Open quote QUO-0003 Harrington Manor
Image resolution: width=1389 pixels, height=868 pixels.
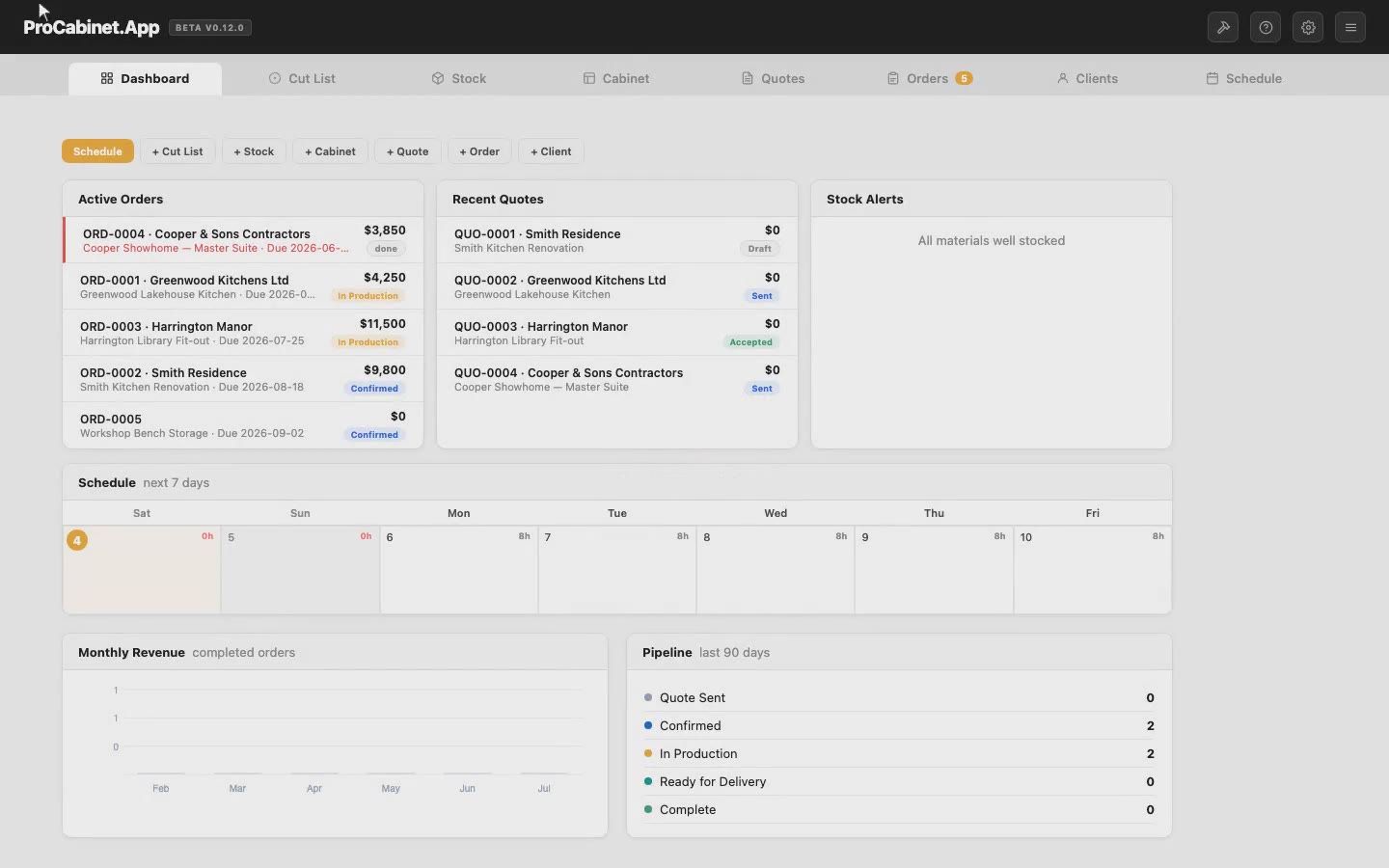[x=617, y=333]
